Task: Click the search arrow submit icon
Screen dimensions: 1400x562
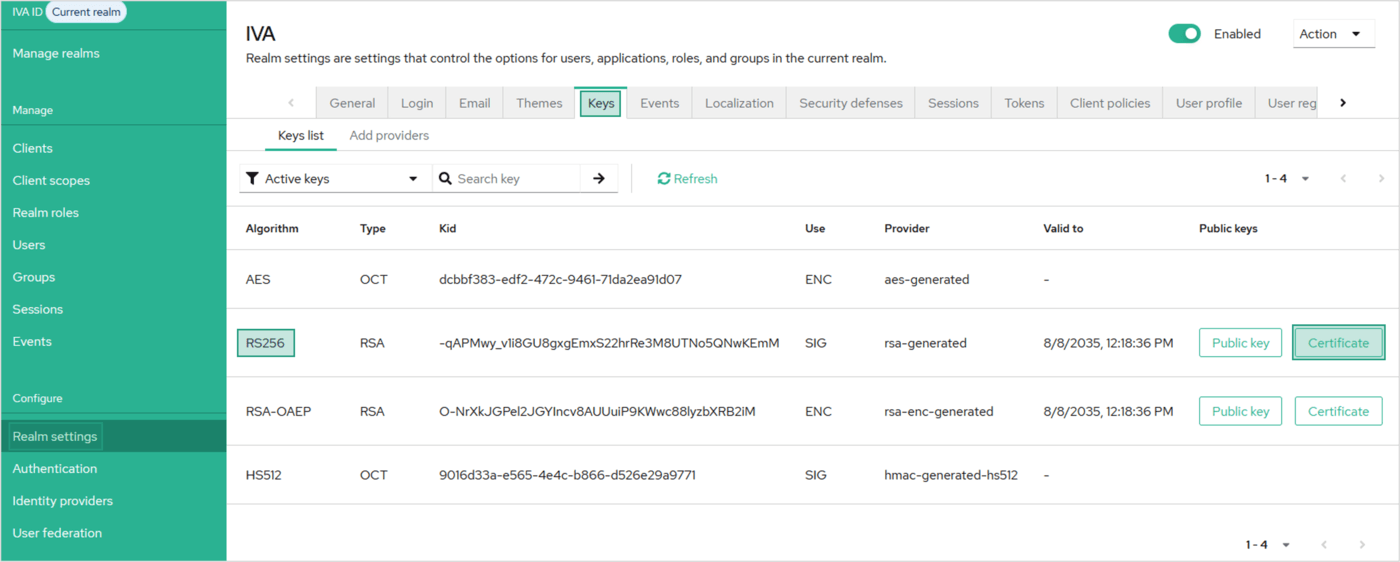Action: pos(598,179)
